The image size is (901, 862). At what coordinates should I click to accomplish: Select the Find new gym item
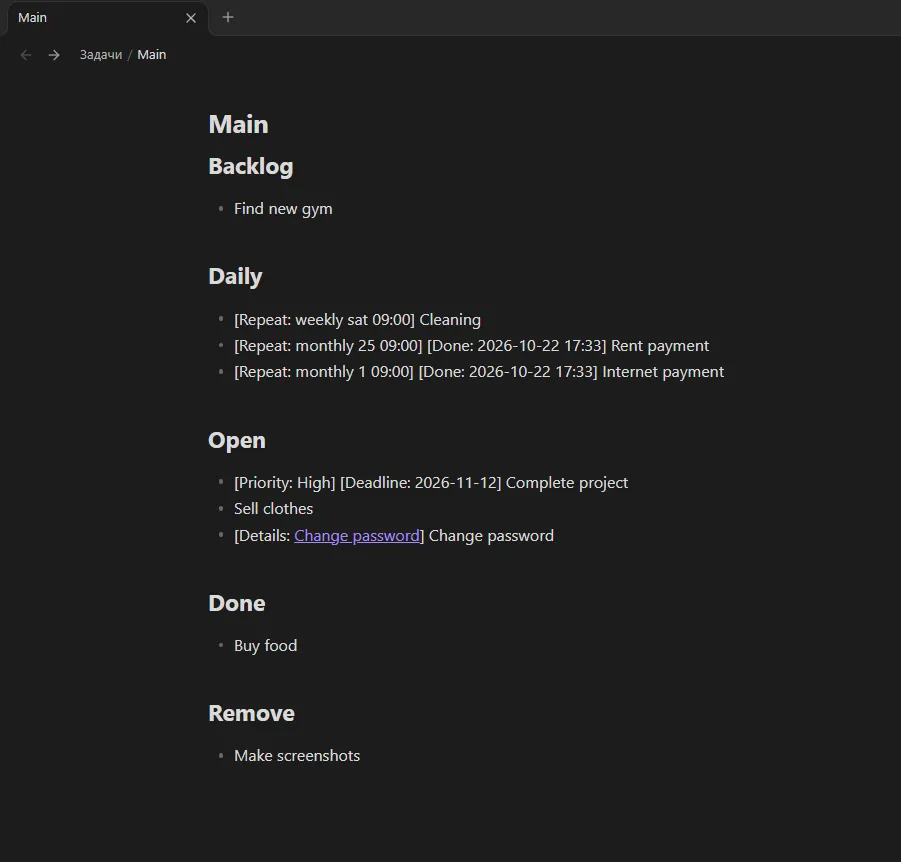[x=283, y=209]
